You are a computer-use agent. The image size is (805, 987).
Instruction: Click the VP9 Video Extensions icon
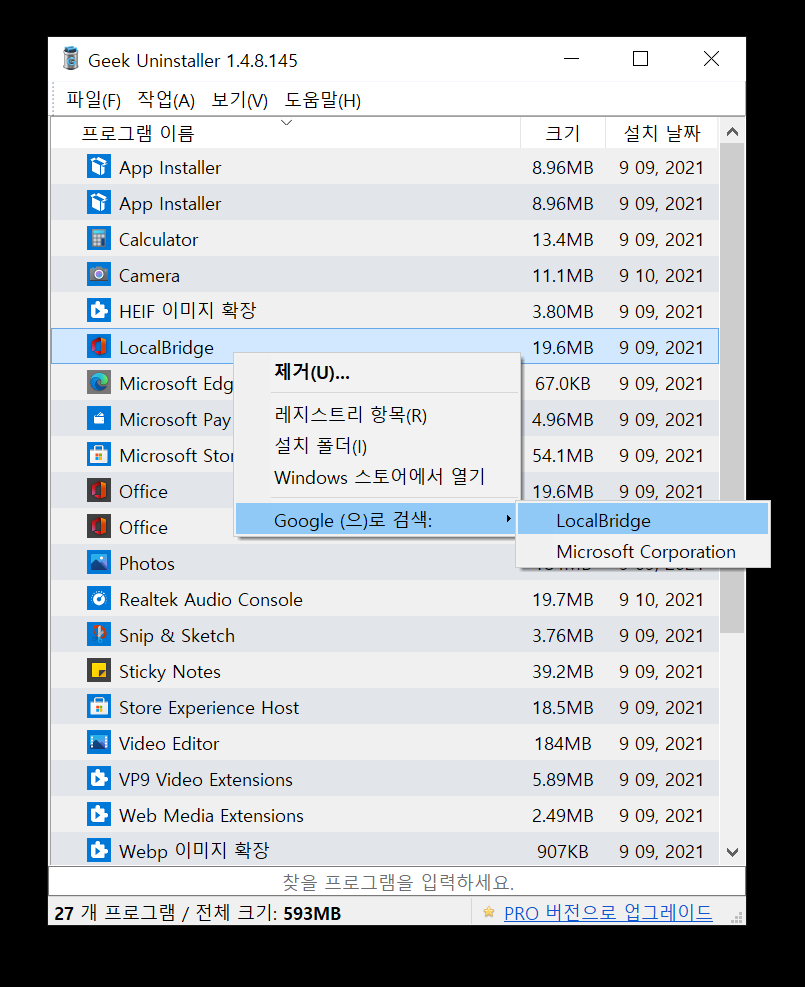coord(99,779)
